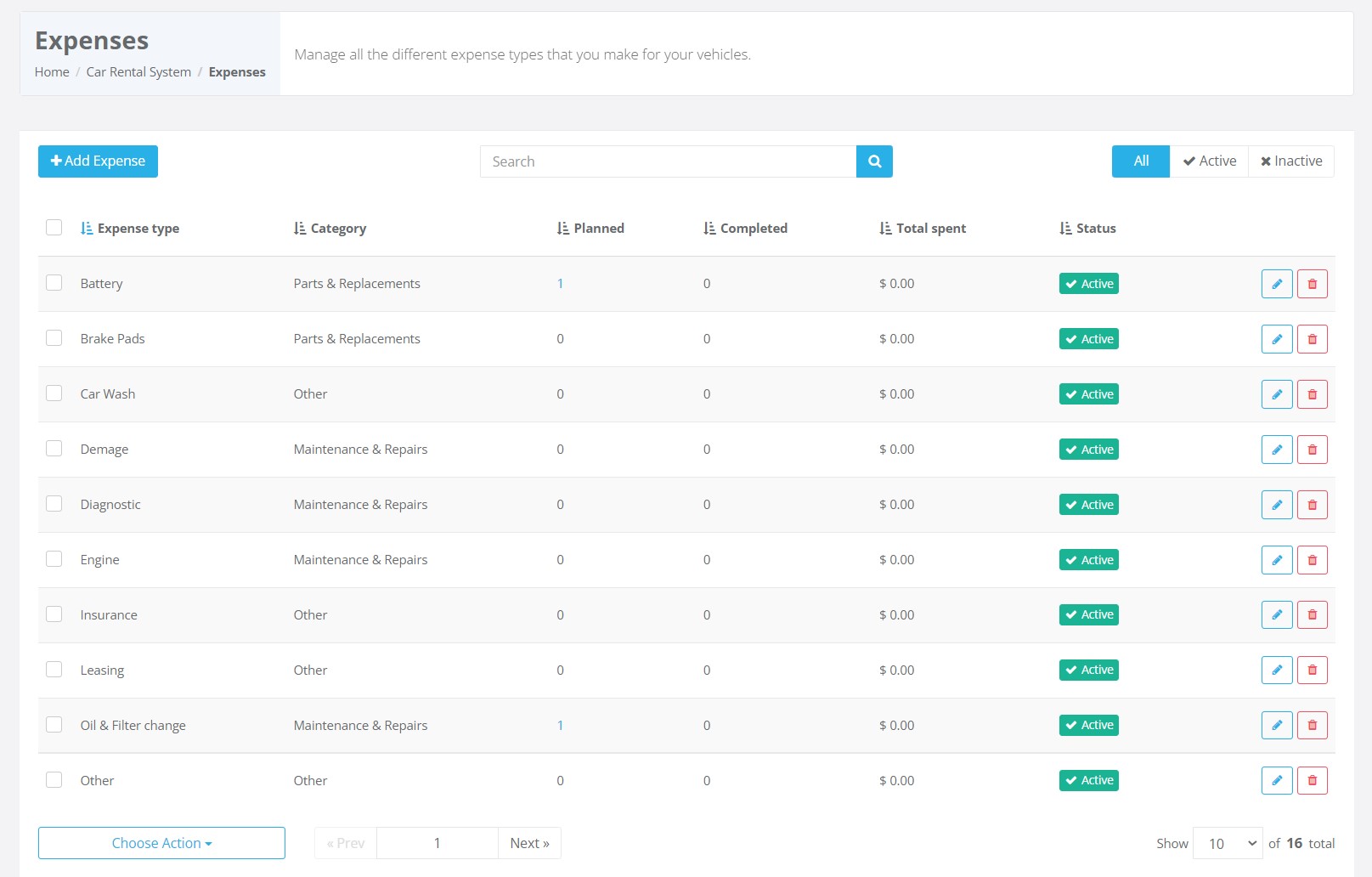
Task: Edit the Brake Pads expense
Action: point(1277,339)
